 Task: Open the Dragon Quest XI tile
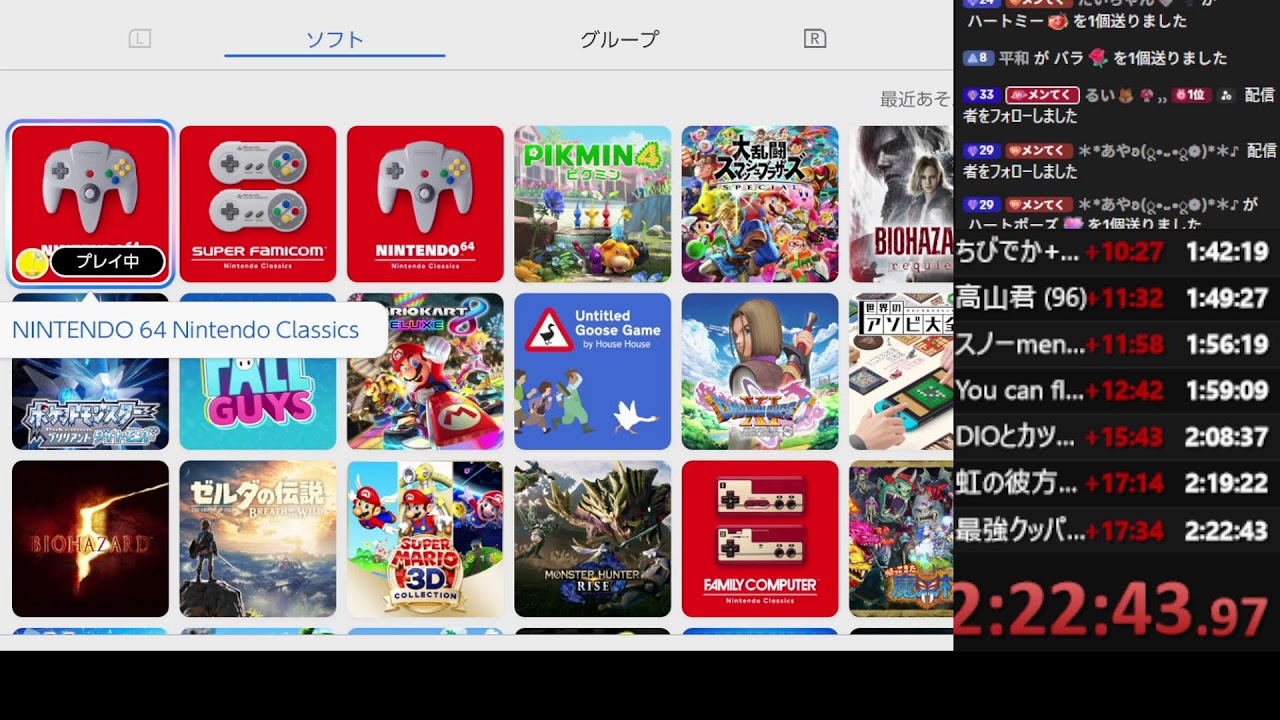tap(760, 371)
